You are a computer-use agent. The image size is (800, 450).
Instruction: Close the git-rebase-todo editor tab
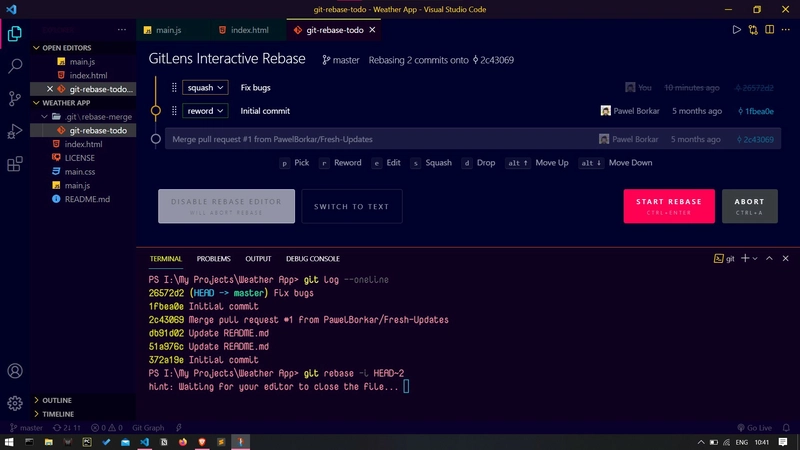[x=372, y=30]
